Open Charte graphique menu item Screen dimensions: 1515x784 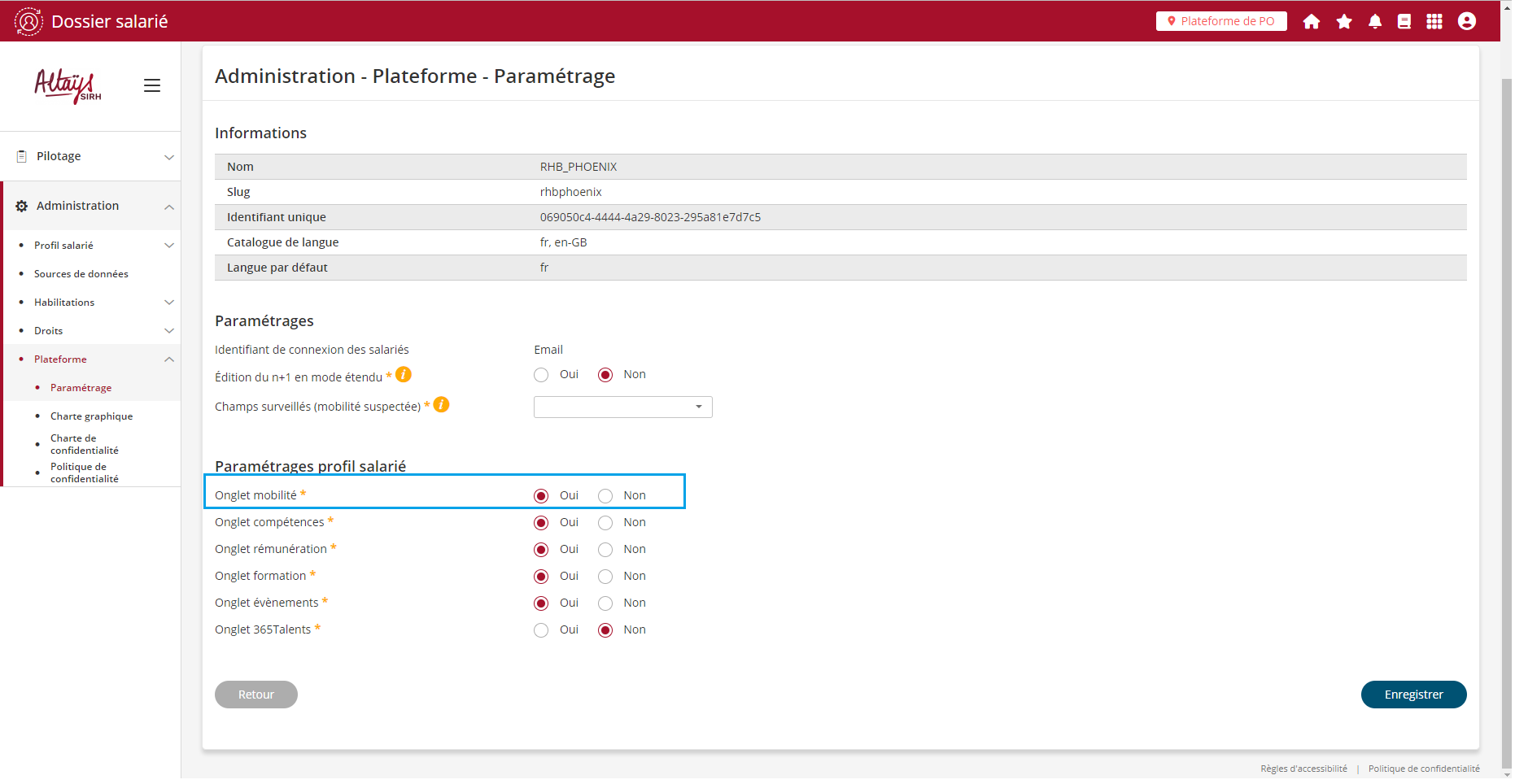pyautogui.click(x=91, y=416)
